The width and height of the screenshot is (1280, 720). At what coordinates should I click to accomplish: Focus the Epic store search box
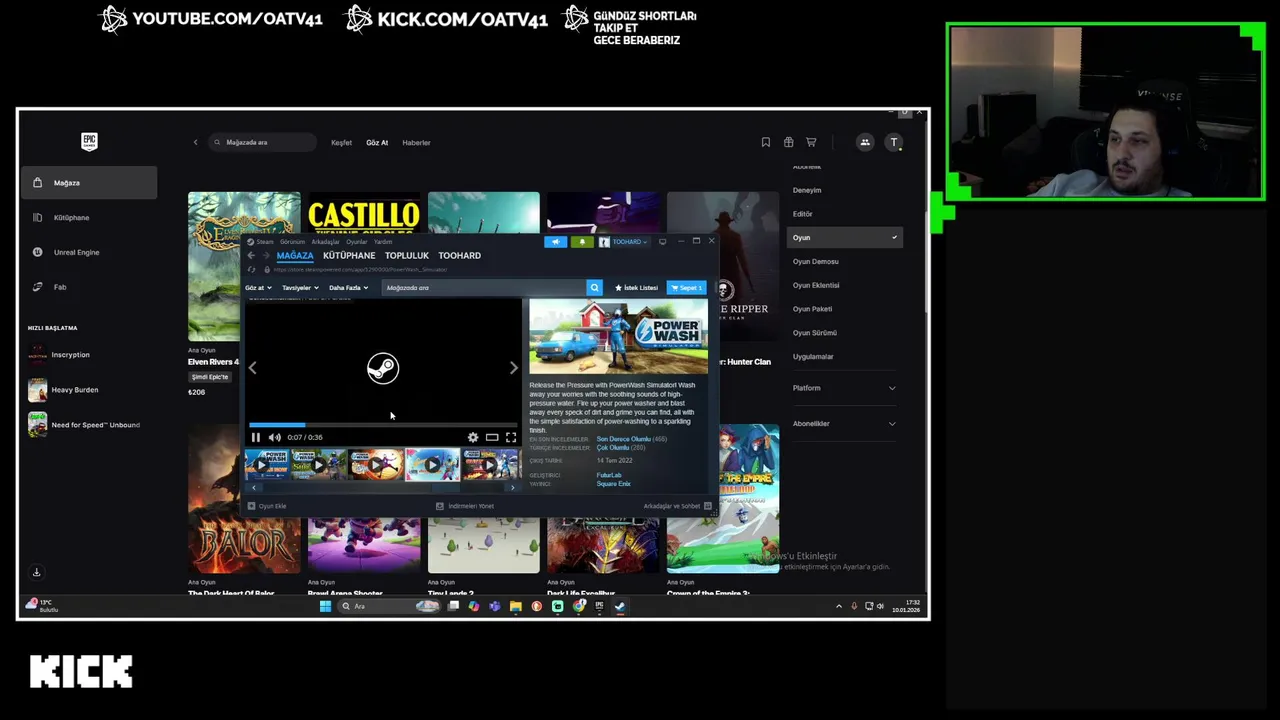263,142
